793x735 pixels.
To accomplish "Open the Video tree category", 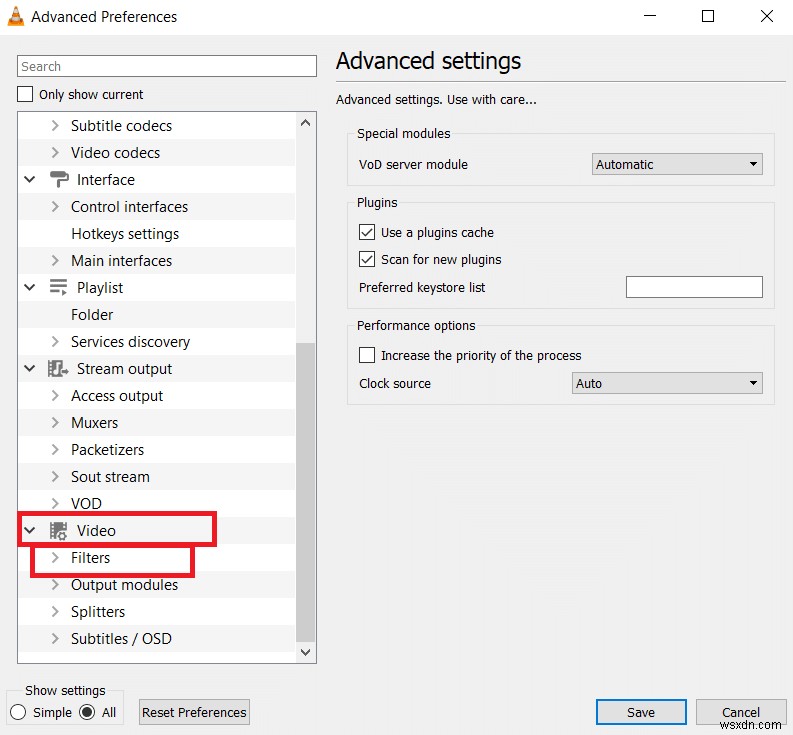I will pyautogui.click(x=96, y=531).
